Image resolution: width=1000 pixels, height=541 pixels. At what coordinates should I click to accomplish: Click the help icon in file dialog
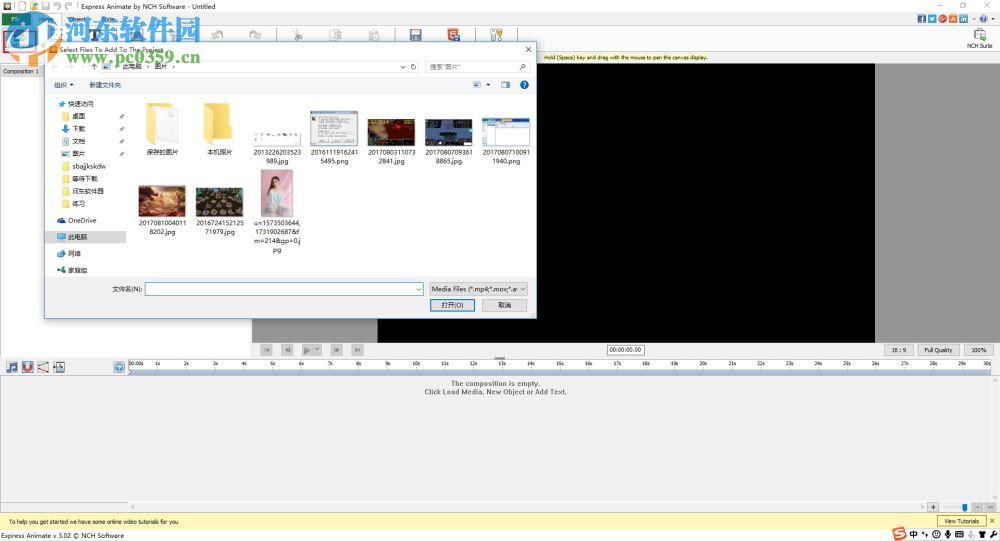(x=524, y=85)
